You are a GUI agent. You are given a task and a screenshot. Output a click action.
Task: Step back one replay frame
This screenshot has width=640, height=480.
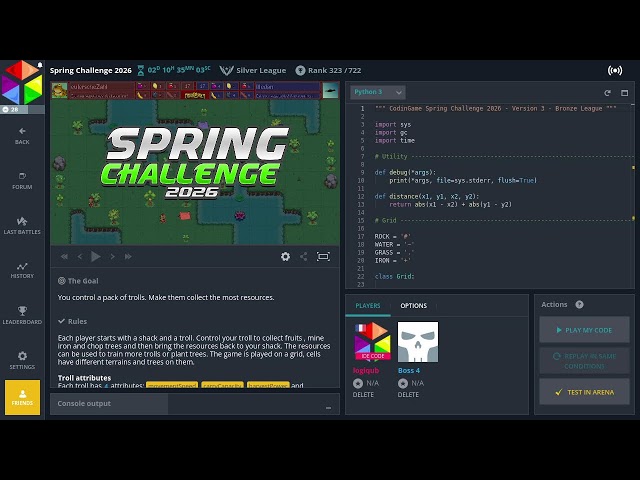(80, 256)
